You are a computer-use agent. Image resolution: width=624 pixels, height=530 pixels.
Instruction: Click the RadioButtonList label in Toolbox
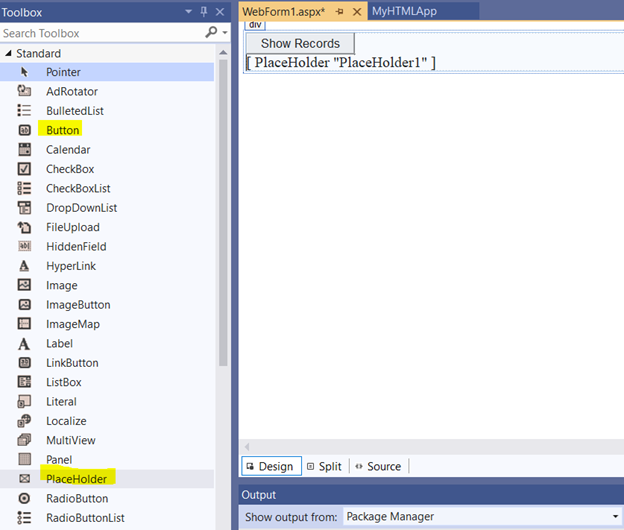(85, 518)
